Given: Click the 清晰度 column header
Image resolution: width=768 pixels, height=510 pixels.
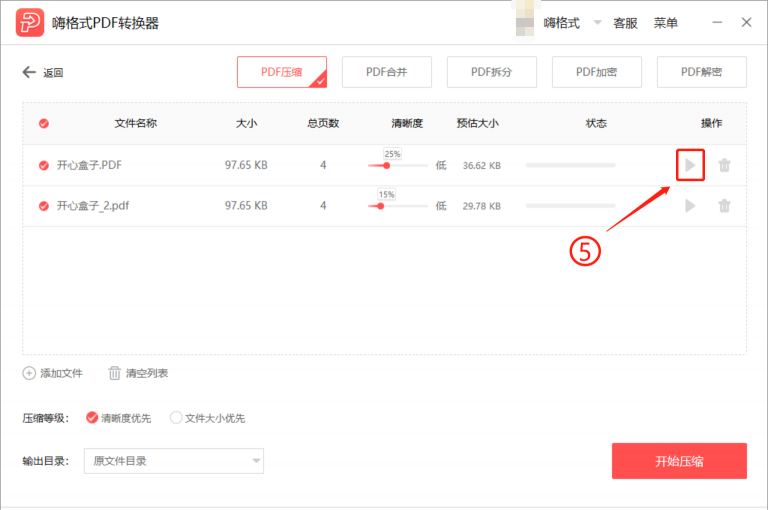Looking at the screenshot, I should pos(407,123).
